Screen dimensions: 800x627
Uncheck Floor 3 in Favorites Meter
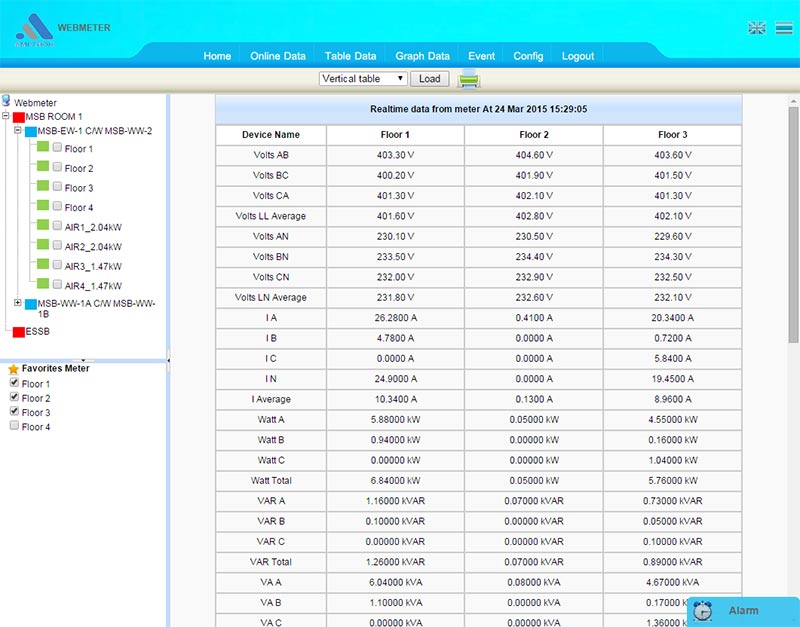pyautogui.click(x=14, y=411)
